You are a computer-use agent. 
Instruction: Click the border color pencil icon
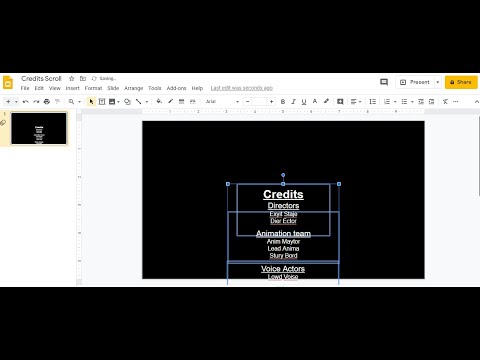point(170,101)
